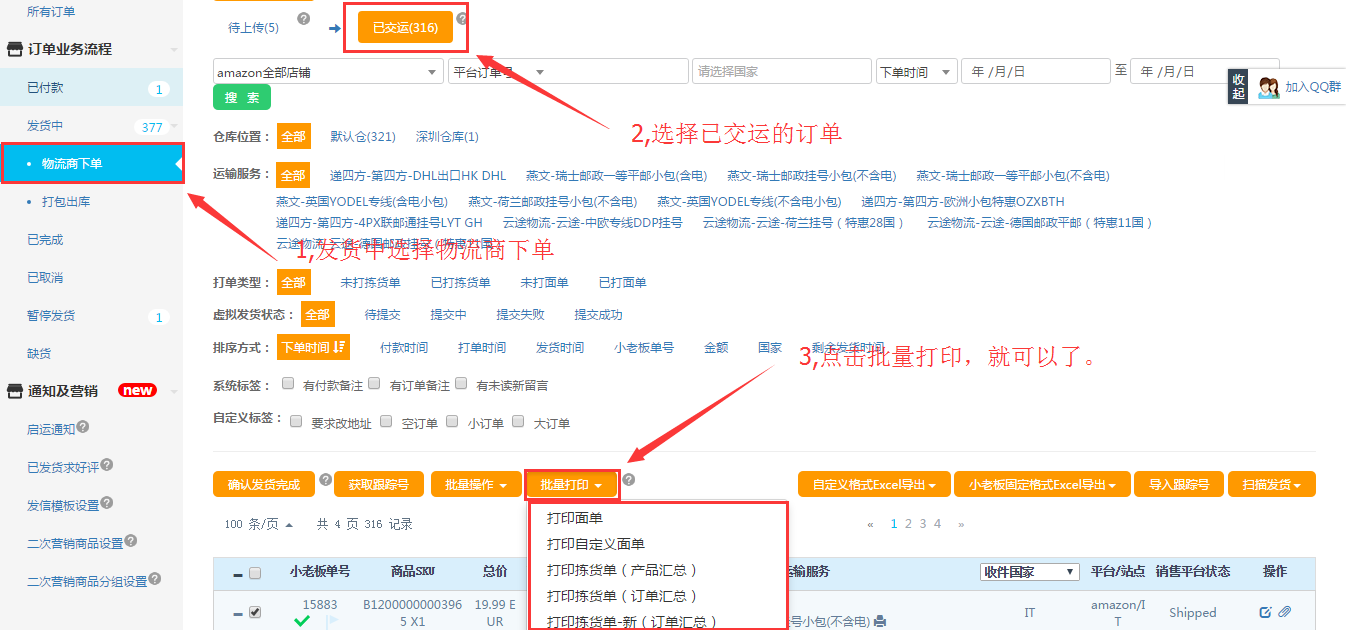Viewport: 1346px width, 630px height.
Task: Enable the 空订单 custom tag checkbox
Action: 381,421
